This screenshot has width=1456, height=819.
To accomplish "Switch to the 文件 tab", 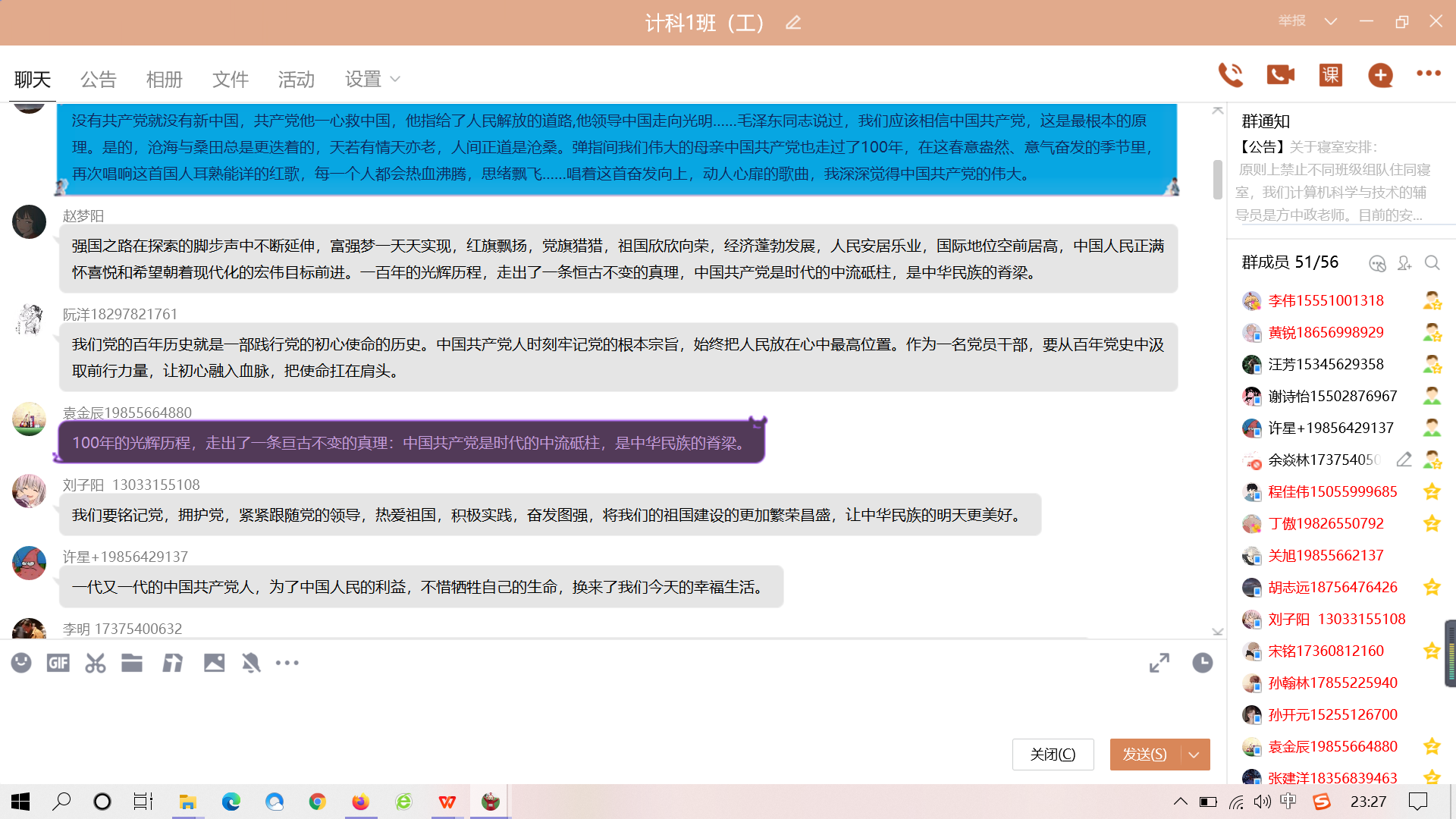I will [x=230, y=79].
